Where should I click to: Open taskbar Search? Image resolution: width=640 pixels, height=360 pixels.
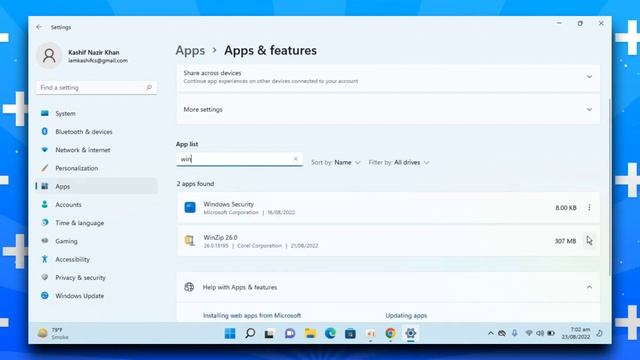pos(250,333)
